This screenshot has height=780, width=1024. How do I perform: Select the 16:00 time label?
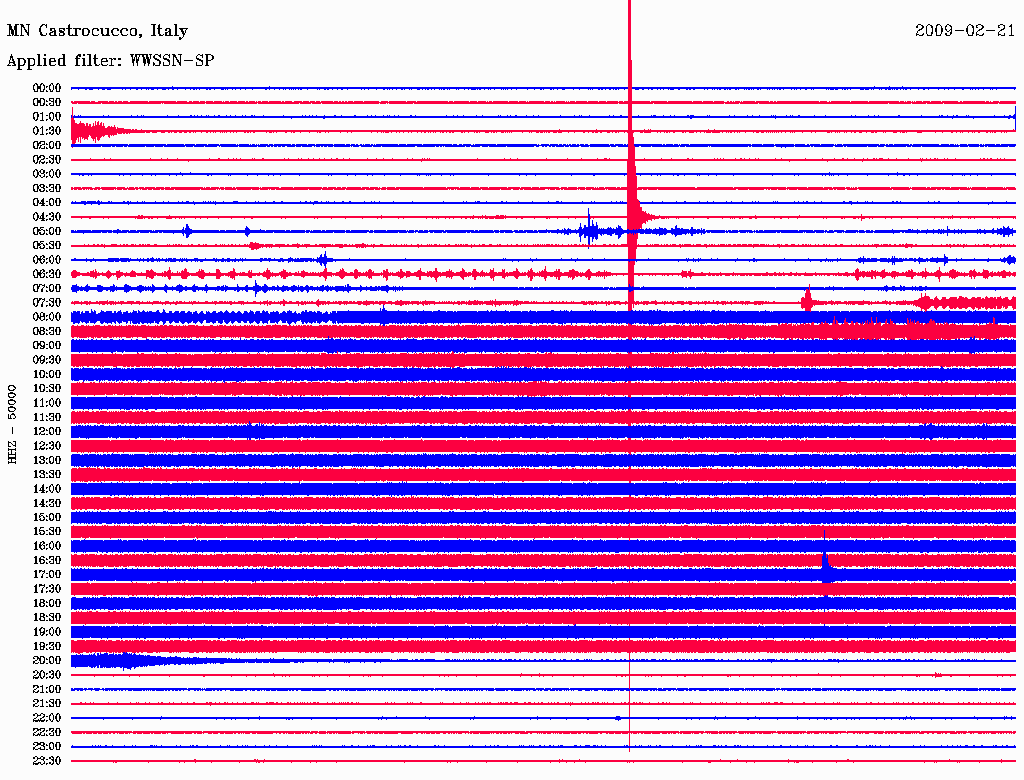click(x=47, y=546)
